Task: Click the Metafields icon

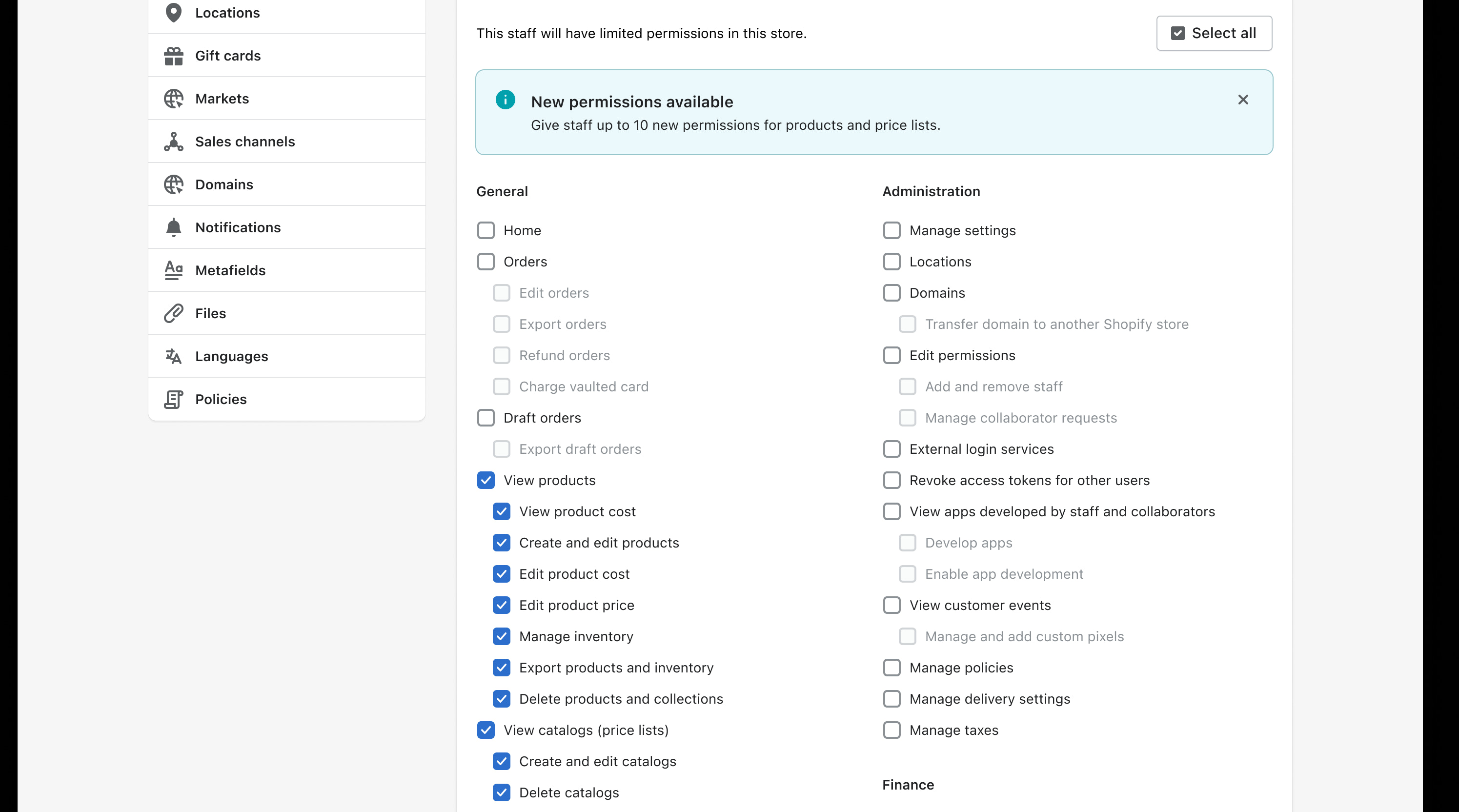Action: pyautogui.click(x=173, y=270)
